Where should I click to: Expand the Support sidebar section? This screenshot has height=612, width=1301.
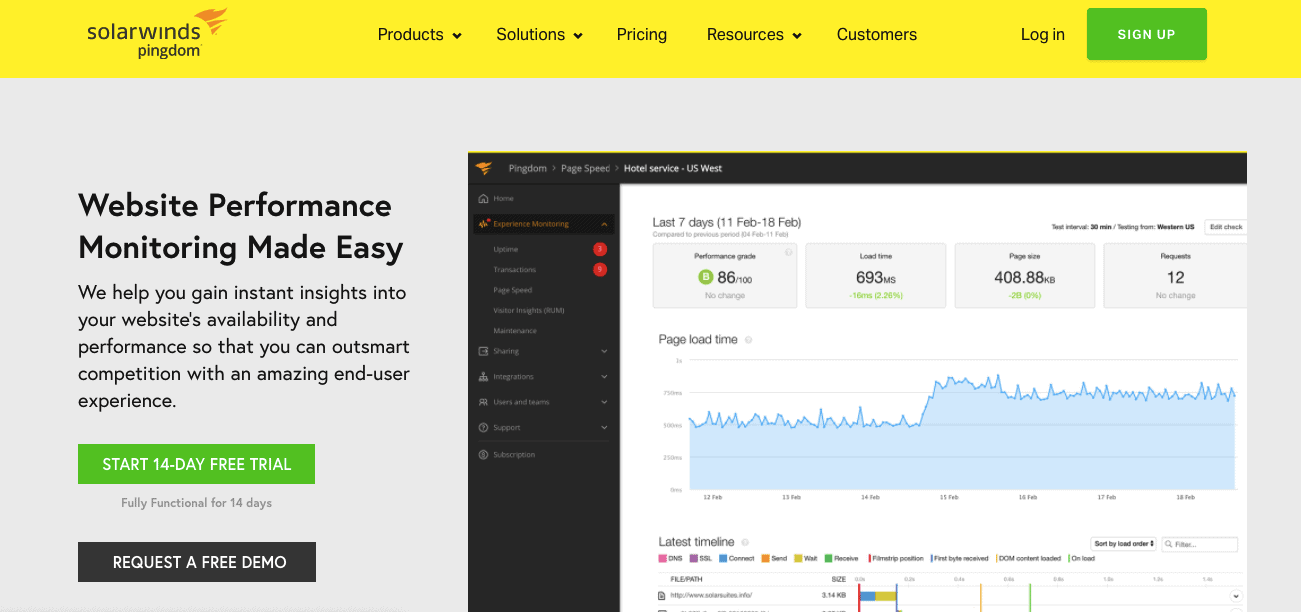coord(604,428)
